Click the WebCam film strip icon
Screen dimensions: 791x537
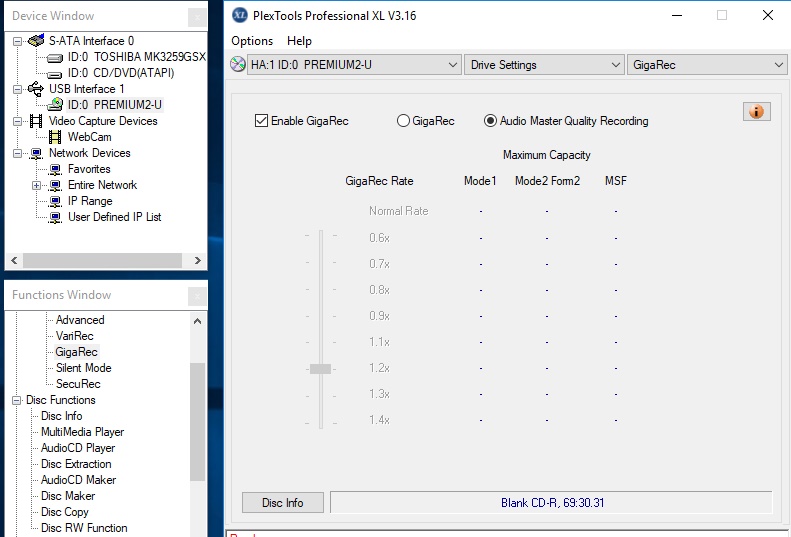coord(55,137)
